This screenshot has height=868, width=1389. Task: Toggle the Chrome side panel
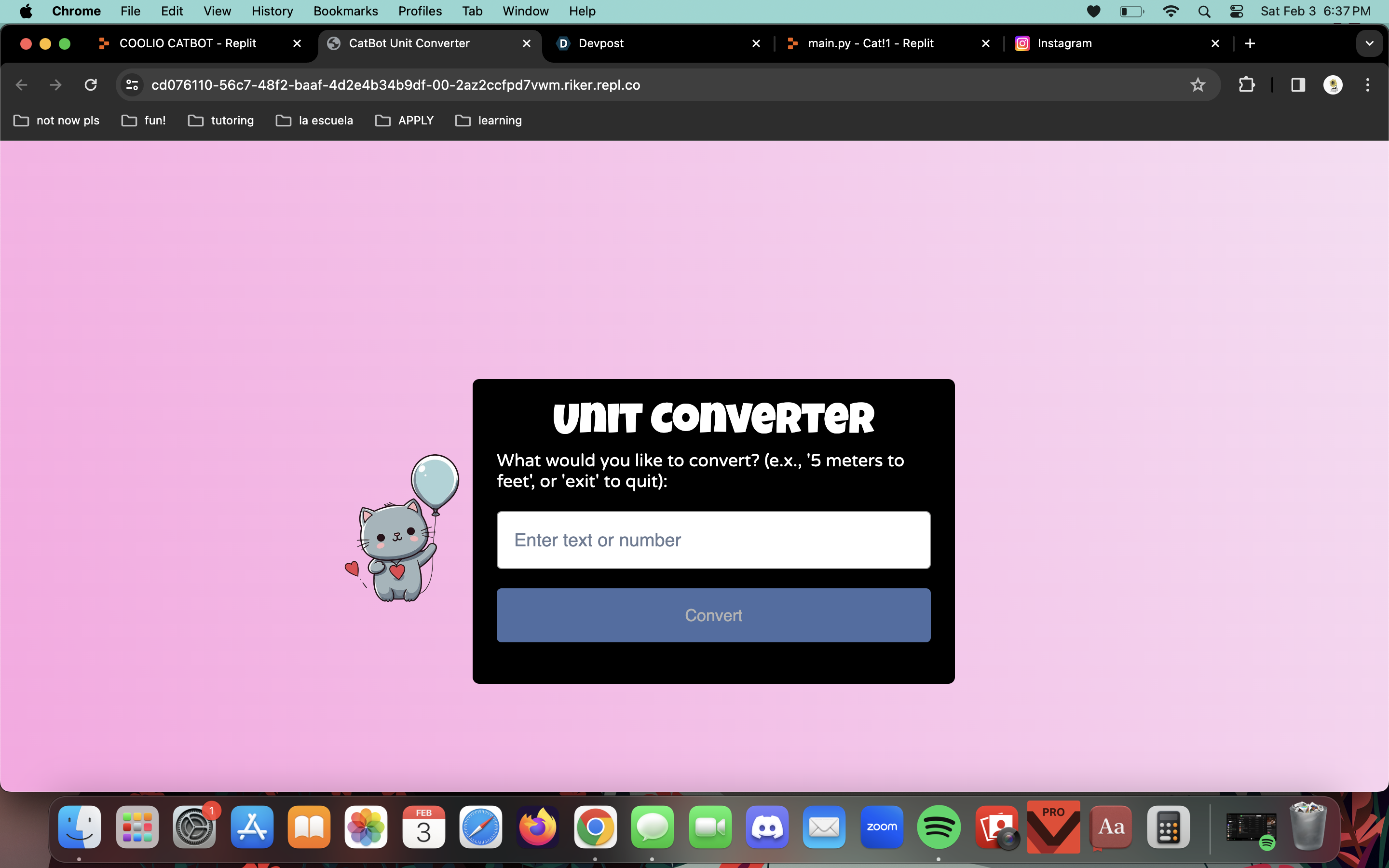click(1298, 85)
